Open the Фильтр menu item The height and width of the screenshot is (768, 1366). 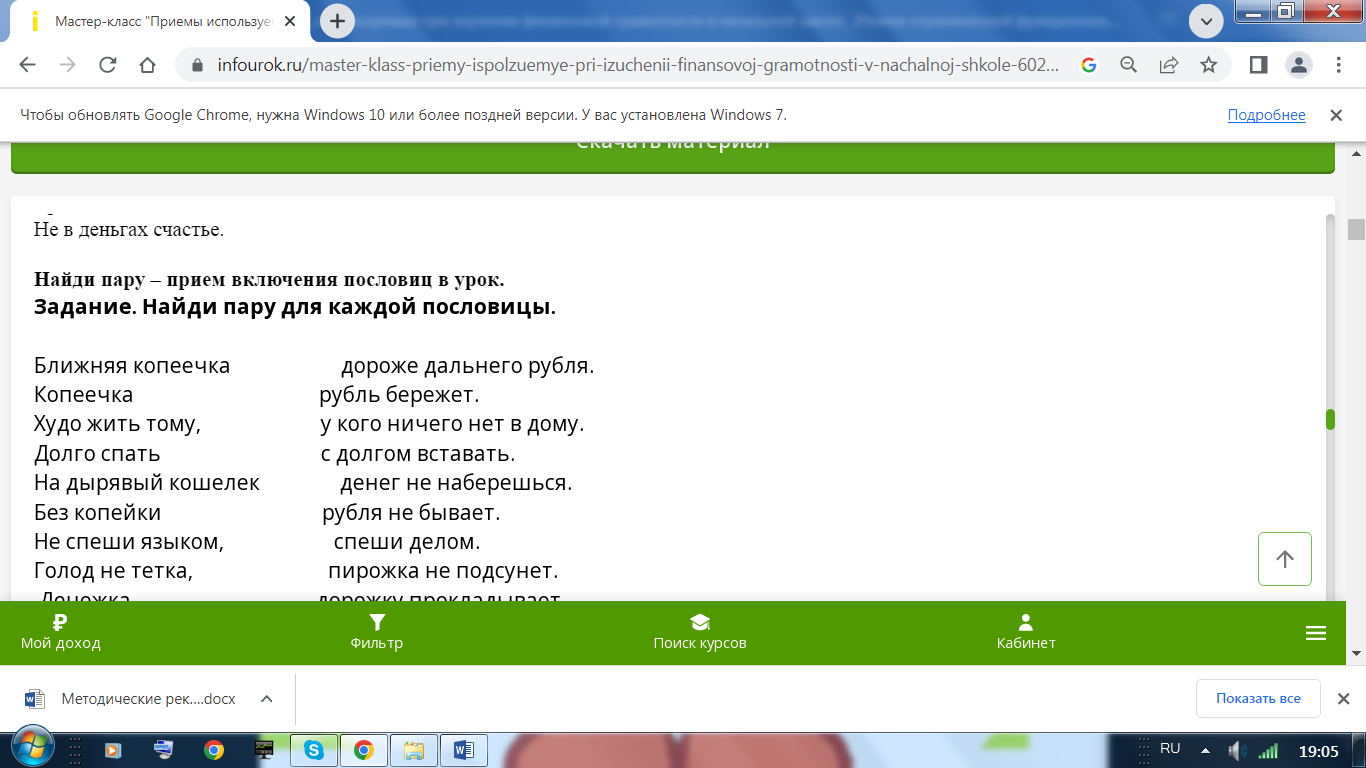pos(377,632)
